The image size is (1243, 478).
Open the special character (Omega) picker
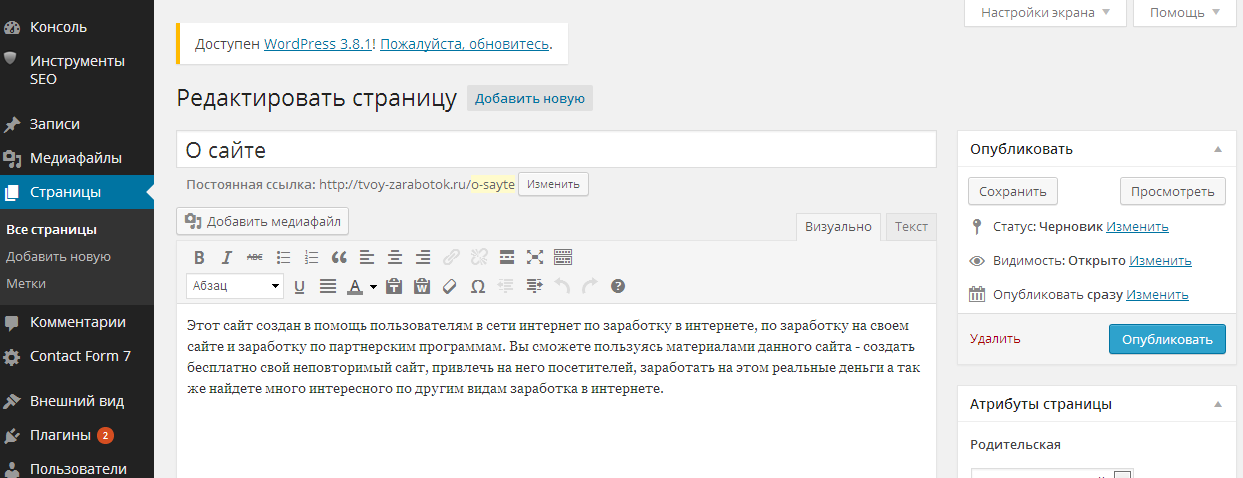[x=478, y=286]
